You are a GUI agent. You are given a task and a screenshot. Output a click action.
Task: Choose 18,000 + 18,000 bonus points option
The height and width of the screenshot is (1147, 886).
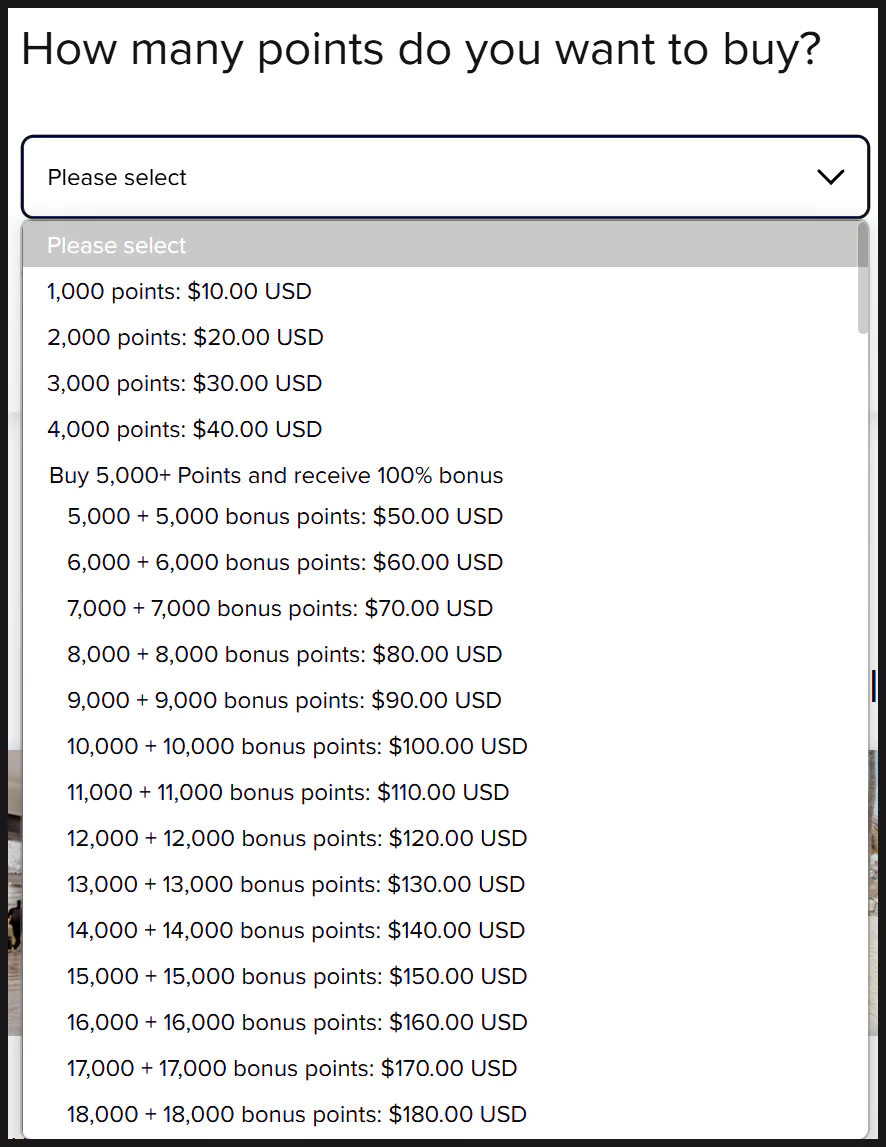coord(297,1115)
